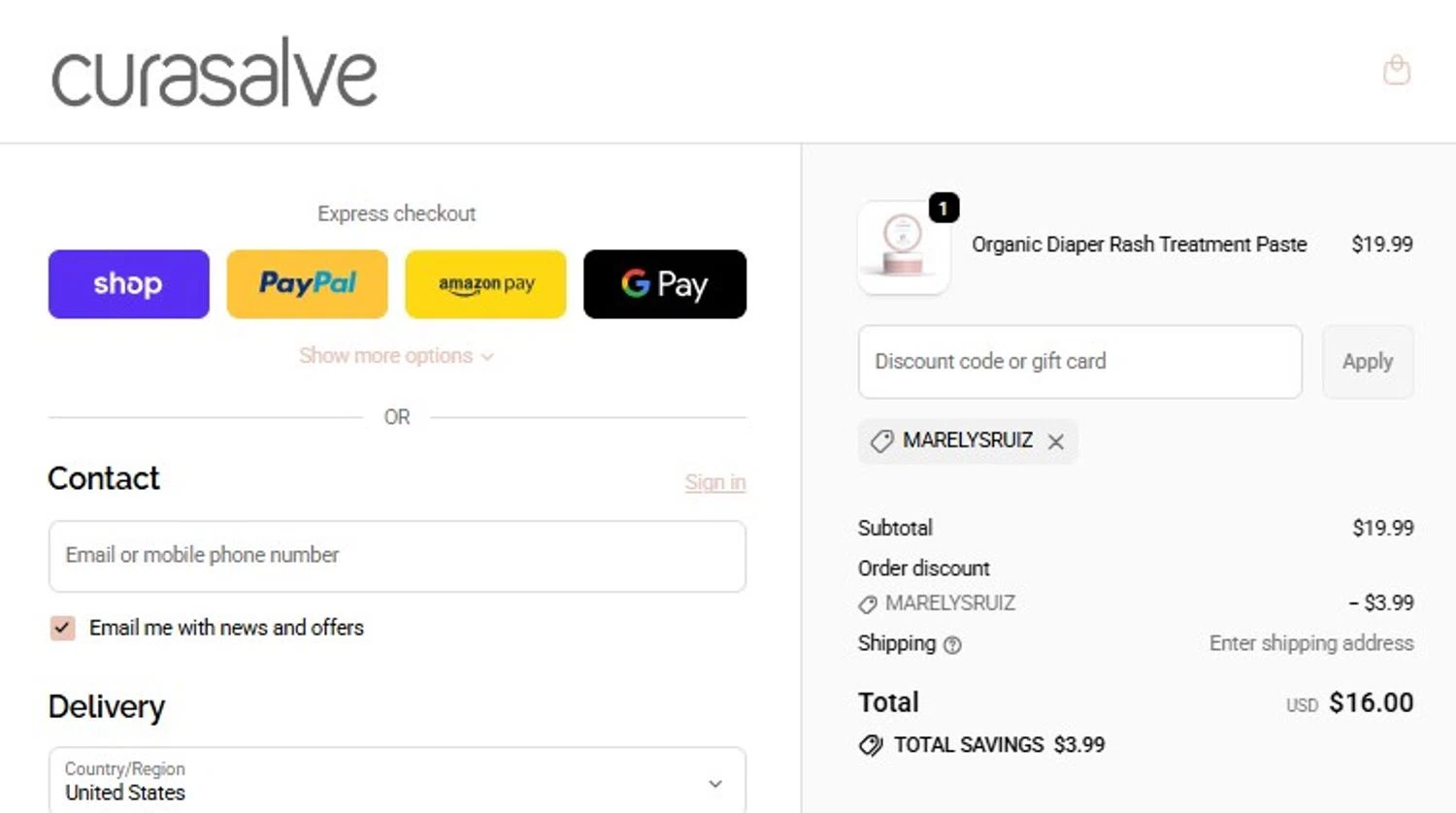Click the Enter shipping address text
The width and height of the screenshot is (1456, 813).
click(x=1311, y=643)
